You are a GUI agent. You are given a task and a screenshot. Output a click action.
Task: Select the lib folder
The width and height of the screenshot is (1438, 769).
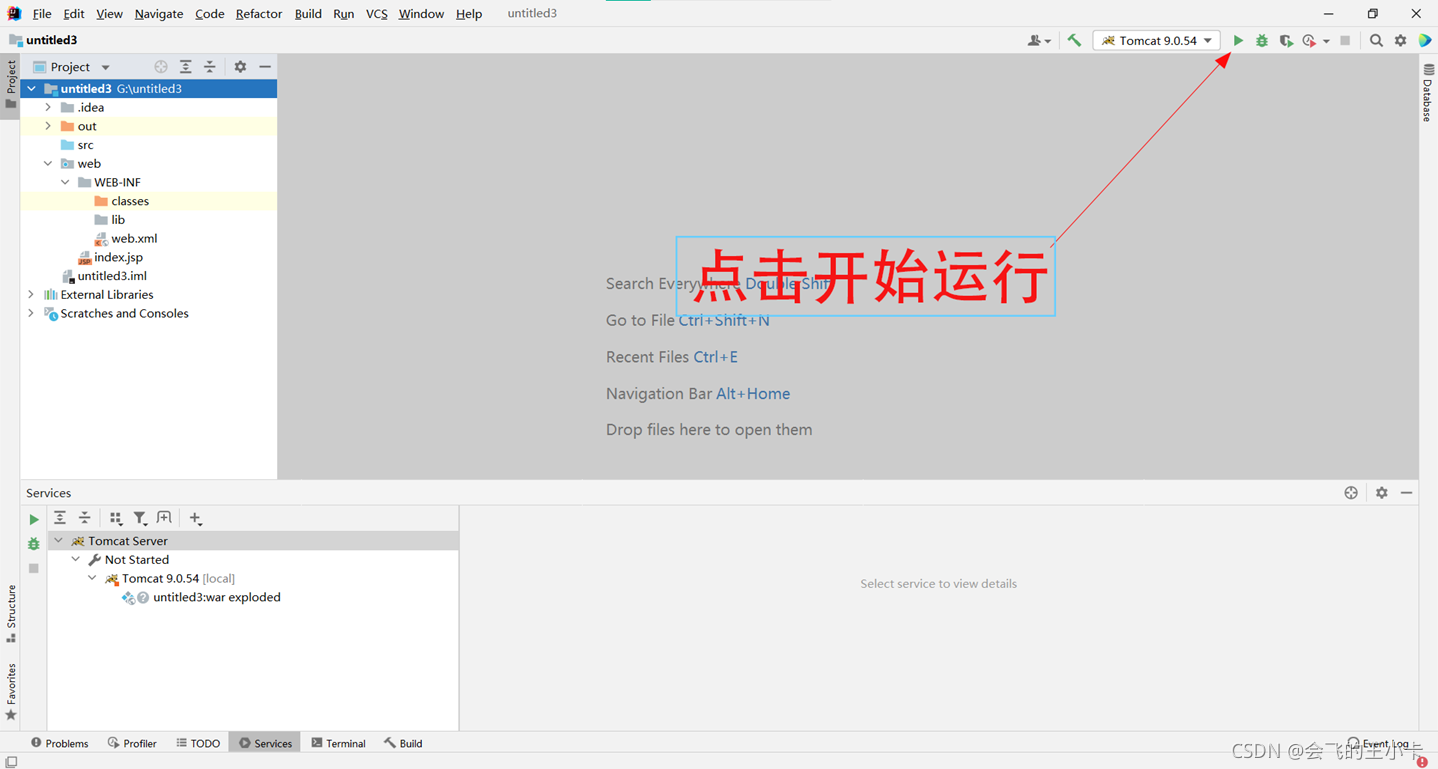pos(109,220)
